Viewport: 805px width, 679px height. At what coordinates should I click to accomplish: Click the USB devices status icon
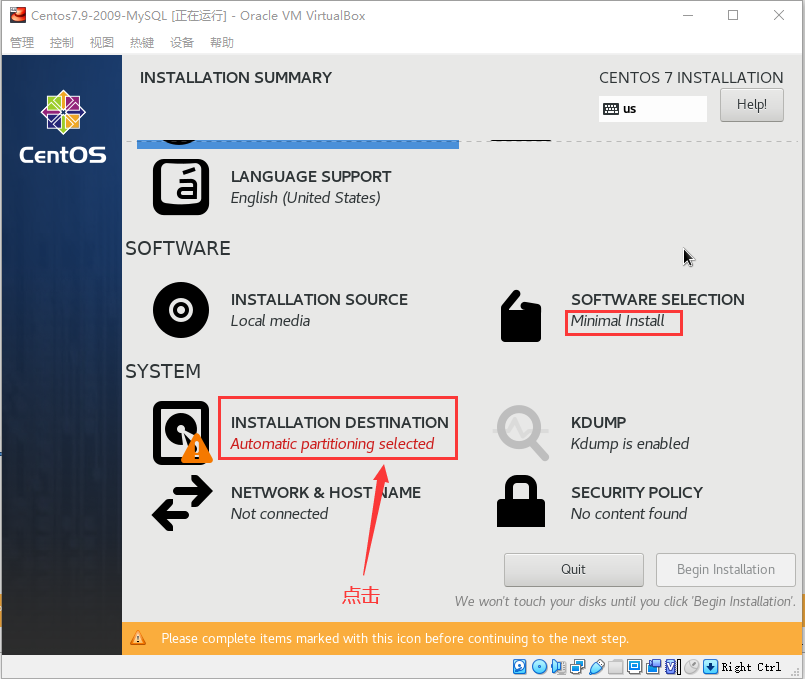pyautogui.click(x=597, y=667)
